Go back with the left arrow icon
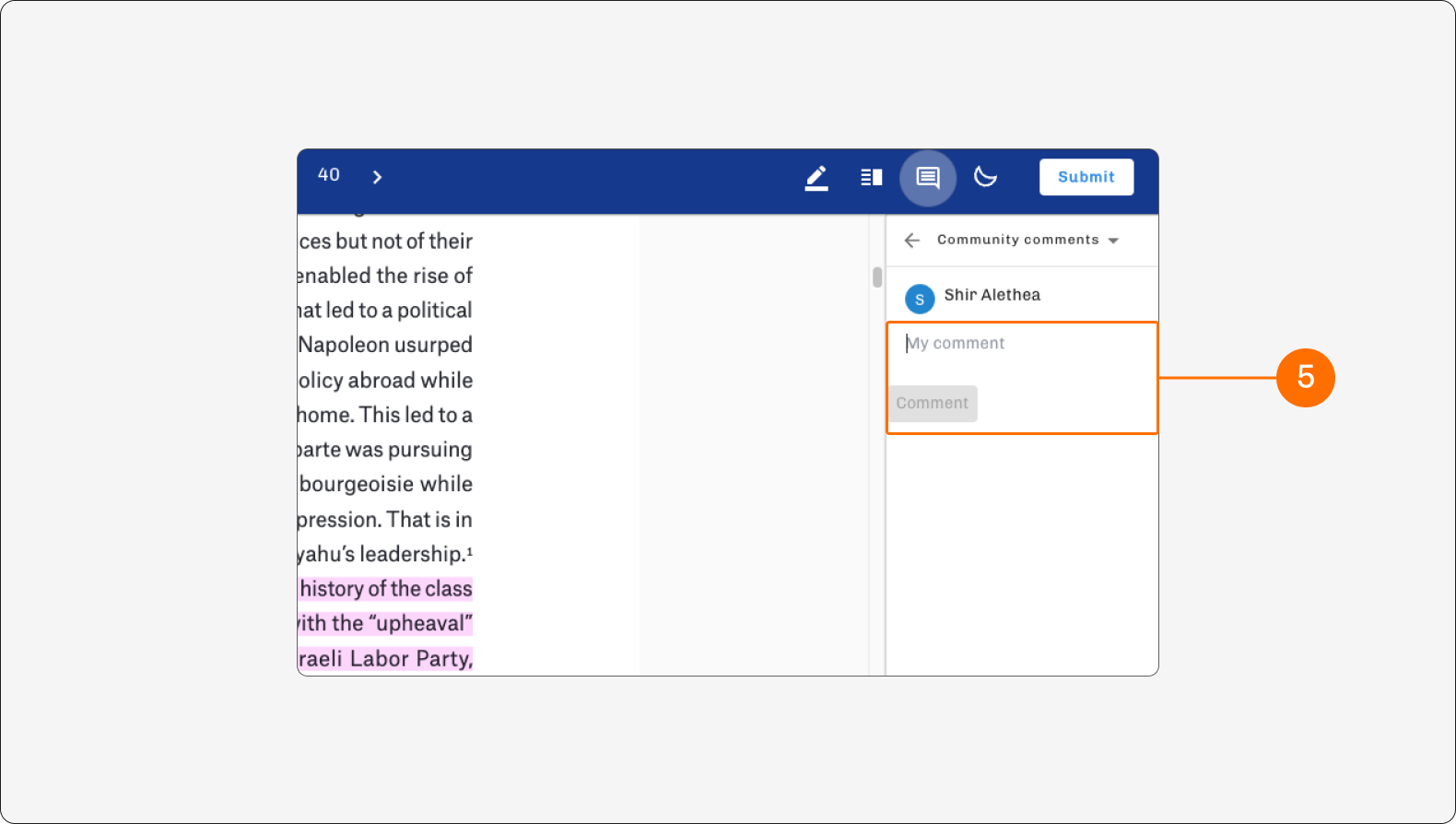Viewport: 1456px width, 824px height. (x=912, y=241)
